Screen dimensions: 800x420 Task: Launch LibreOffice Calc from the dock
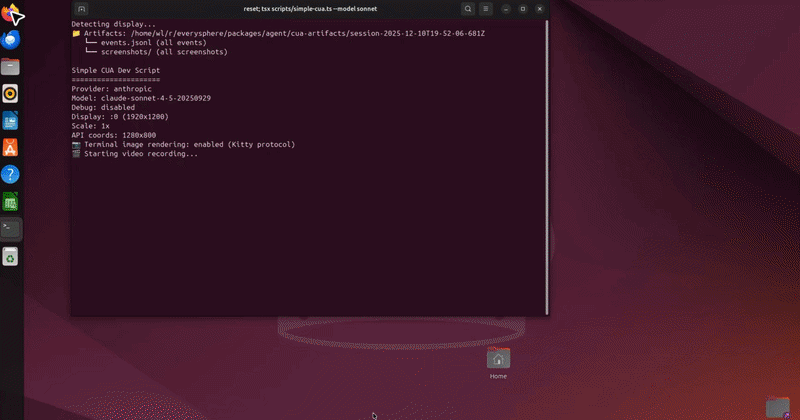click(10, 202)
